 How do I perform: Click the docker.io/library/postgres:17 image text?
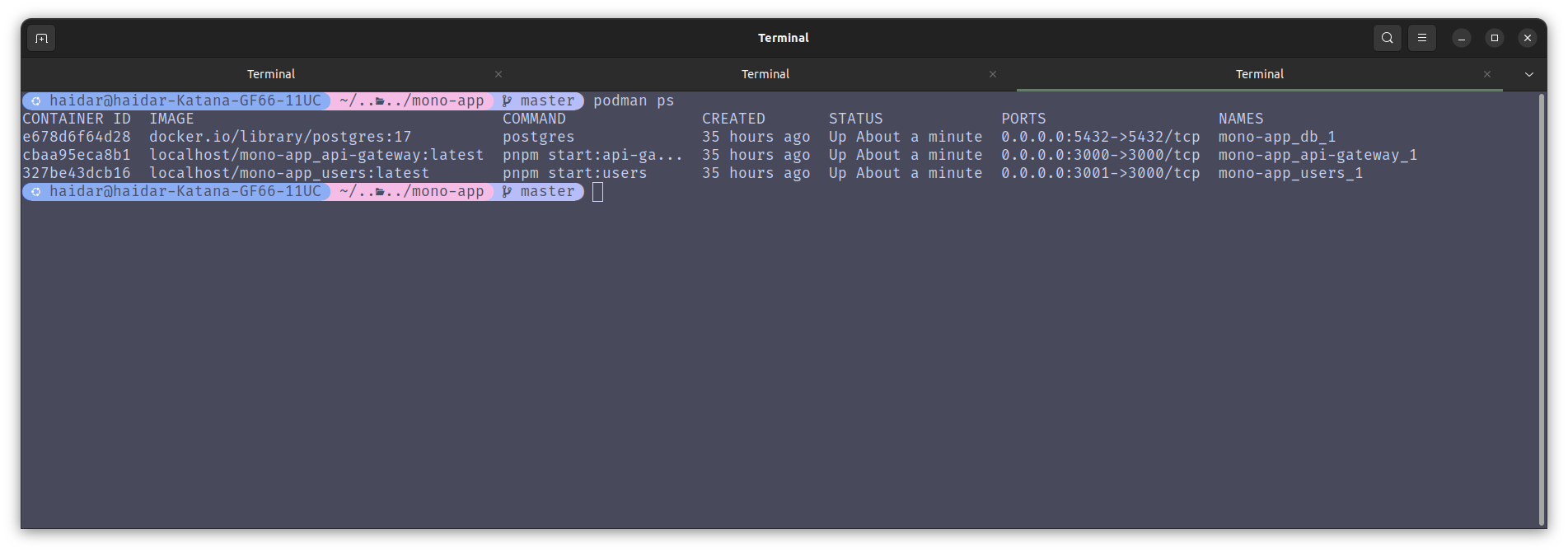coord(280,137)
